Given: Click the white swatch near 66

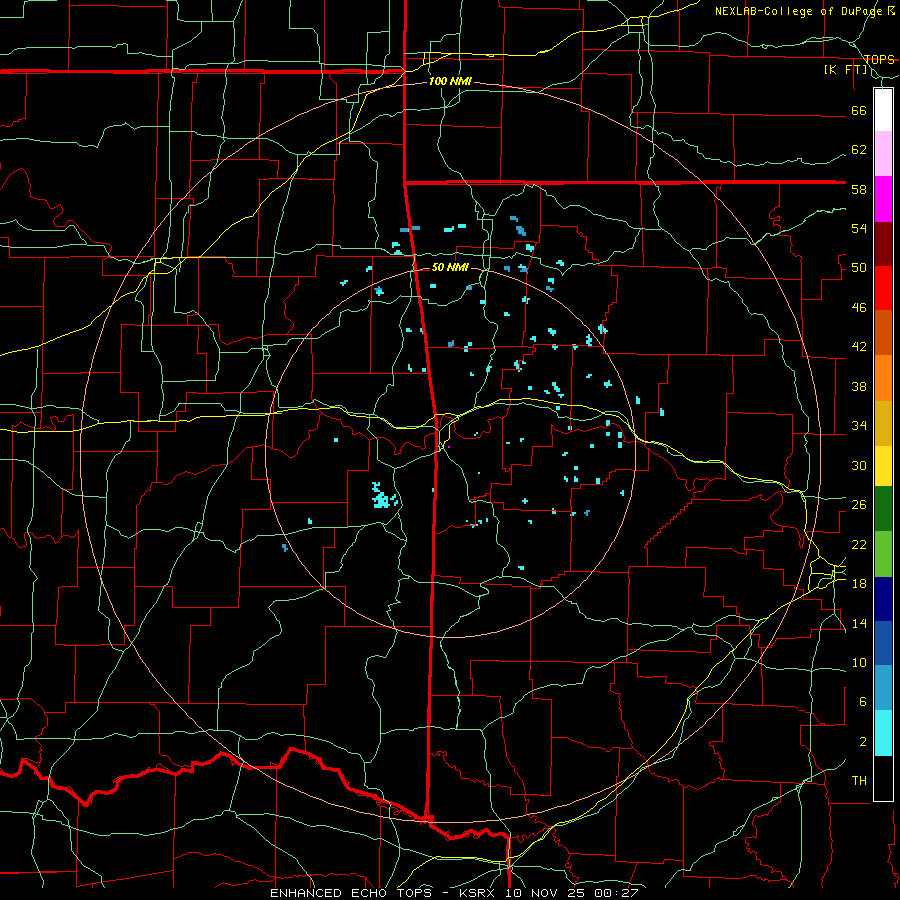Looking at the screenshot, I should [883, 110].
